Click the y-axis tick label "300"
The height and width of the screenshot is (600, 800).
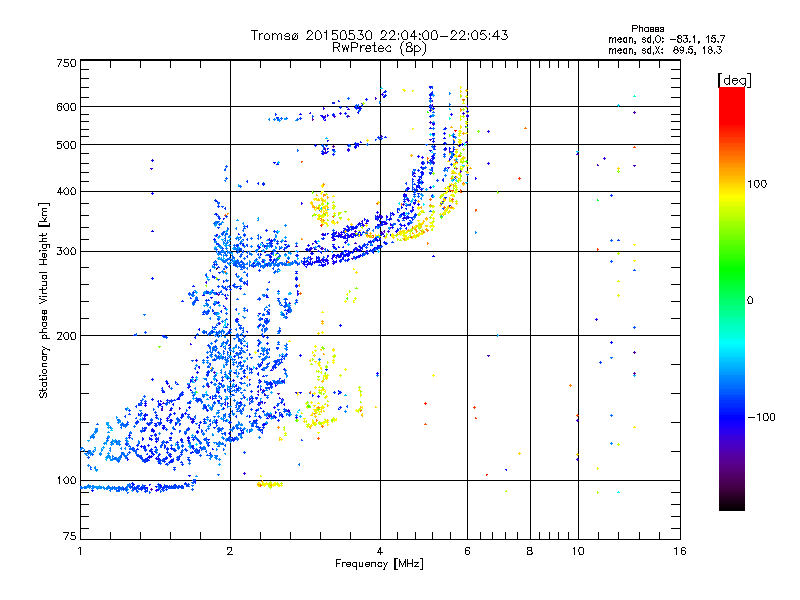67,252
